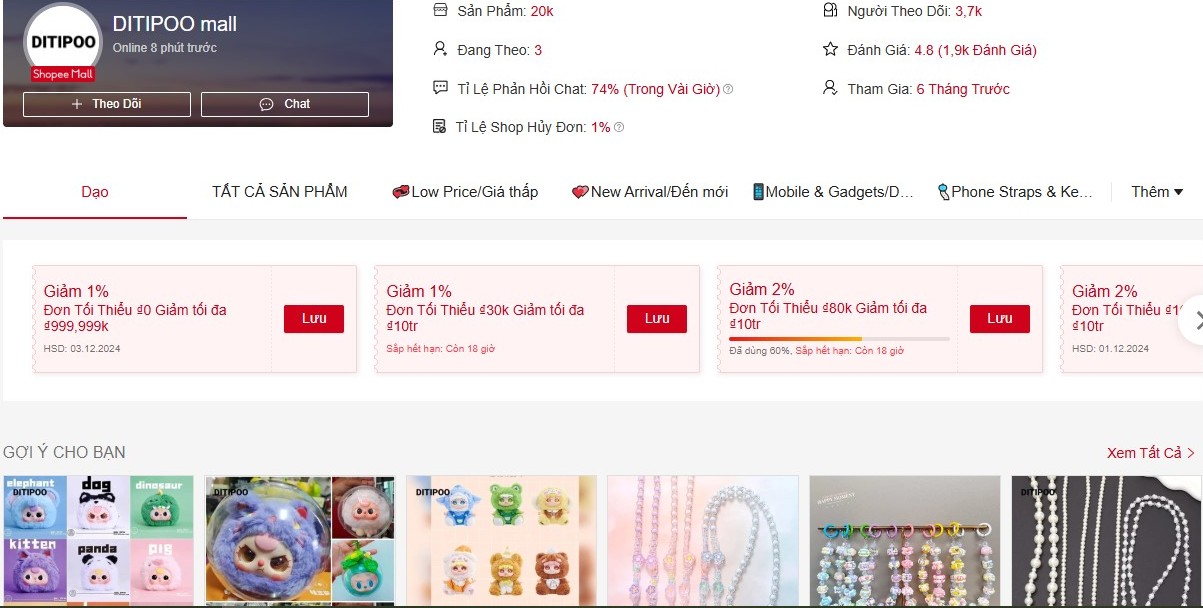This screenshot has width=1203, height=608.
Task: Open Xem Tất Cả recommendations link
Action: coord(1151,453)
